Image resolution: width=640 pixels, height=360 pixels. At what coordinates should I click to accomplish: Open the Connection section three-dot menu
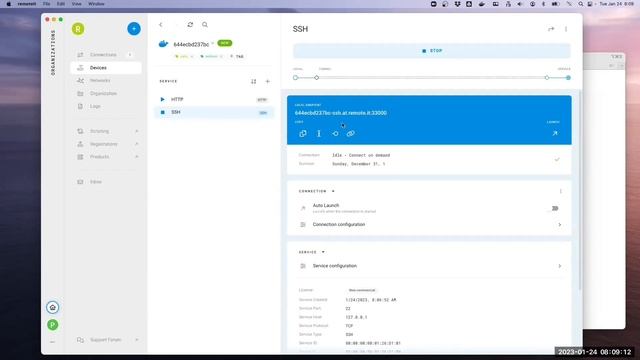pos(560,191)
